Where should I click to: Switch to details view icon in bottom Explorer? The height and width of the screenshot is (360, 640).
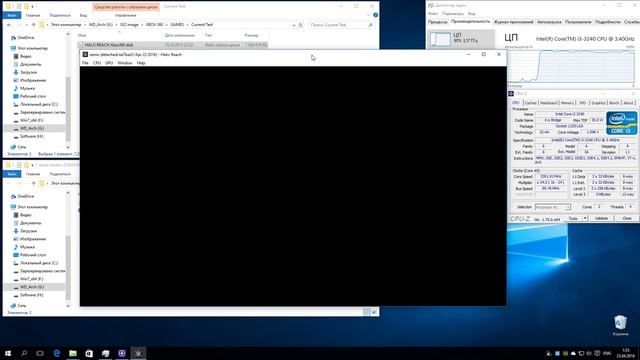[x=367, y=312]
